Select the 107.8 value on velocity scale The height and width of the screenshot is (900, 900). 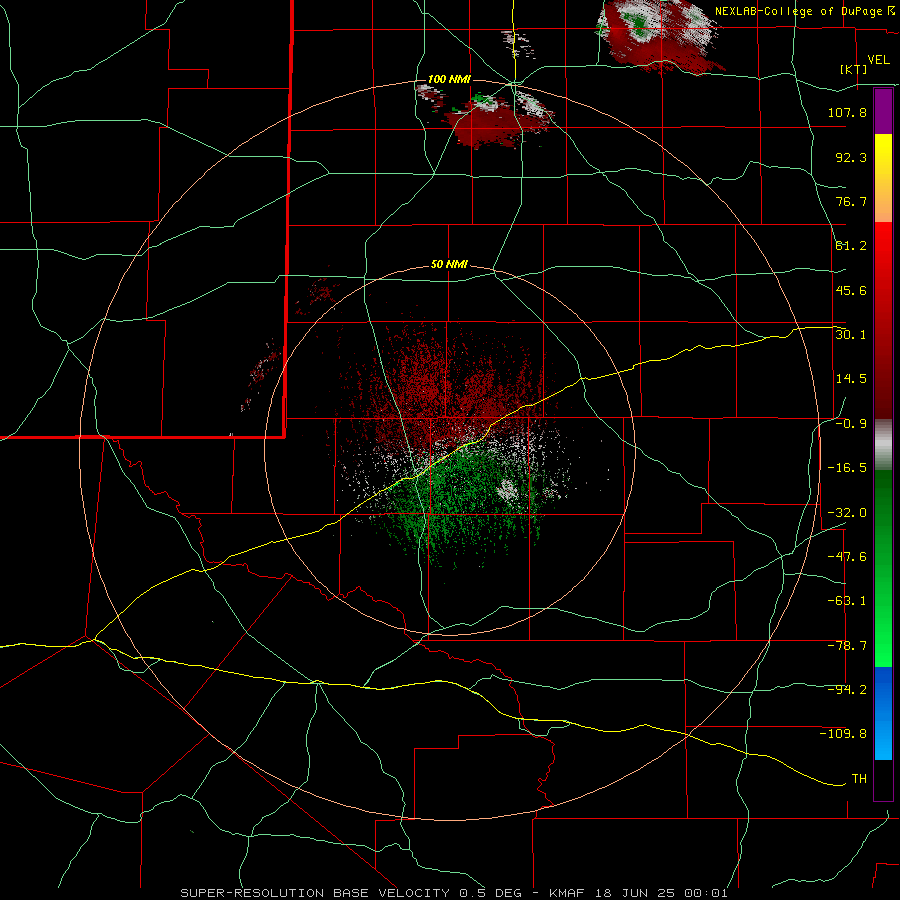pos(847,112)
